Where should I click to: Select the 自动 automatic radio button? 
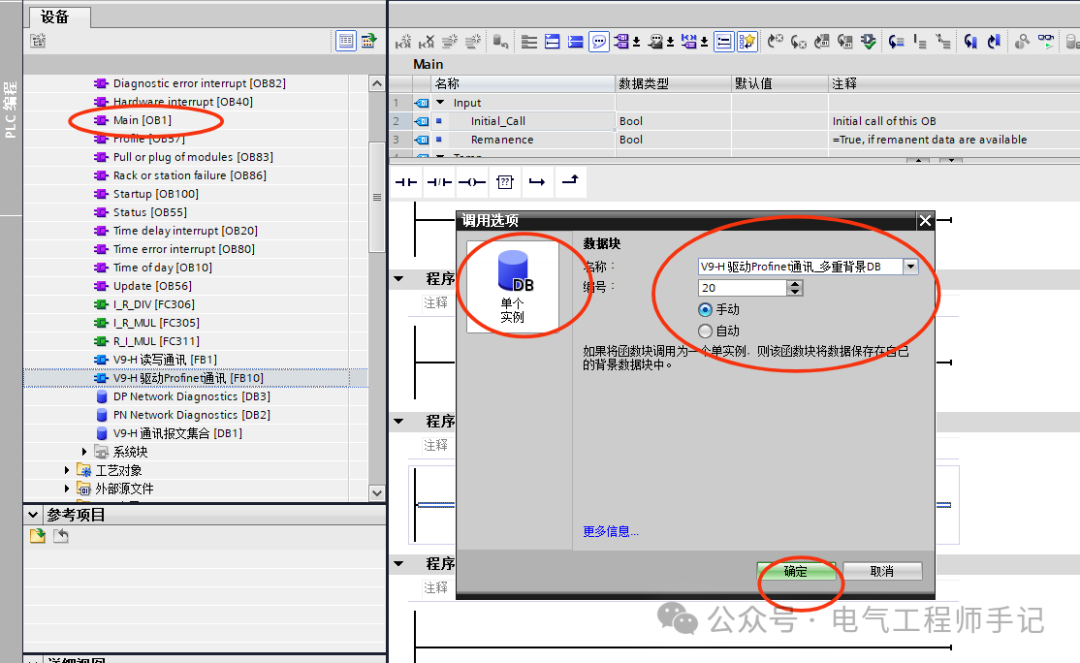coord(705,331)
